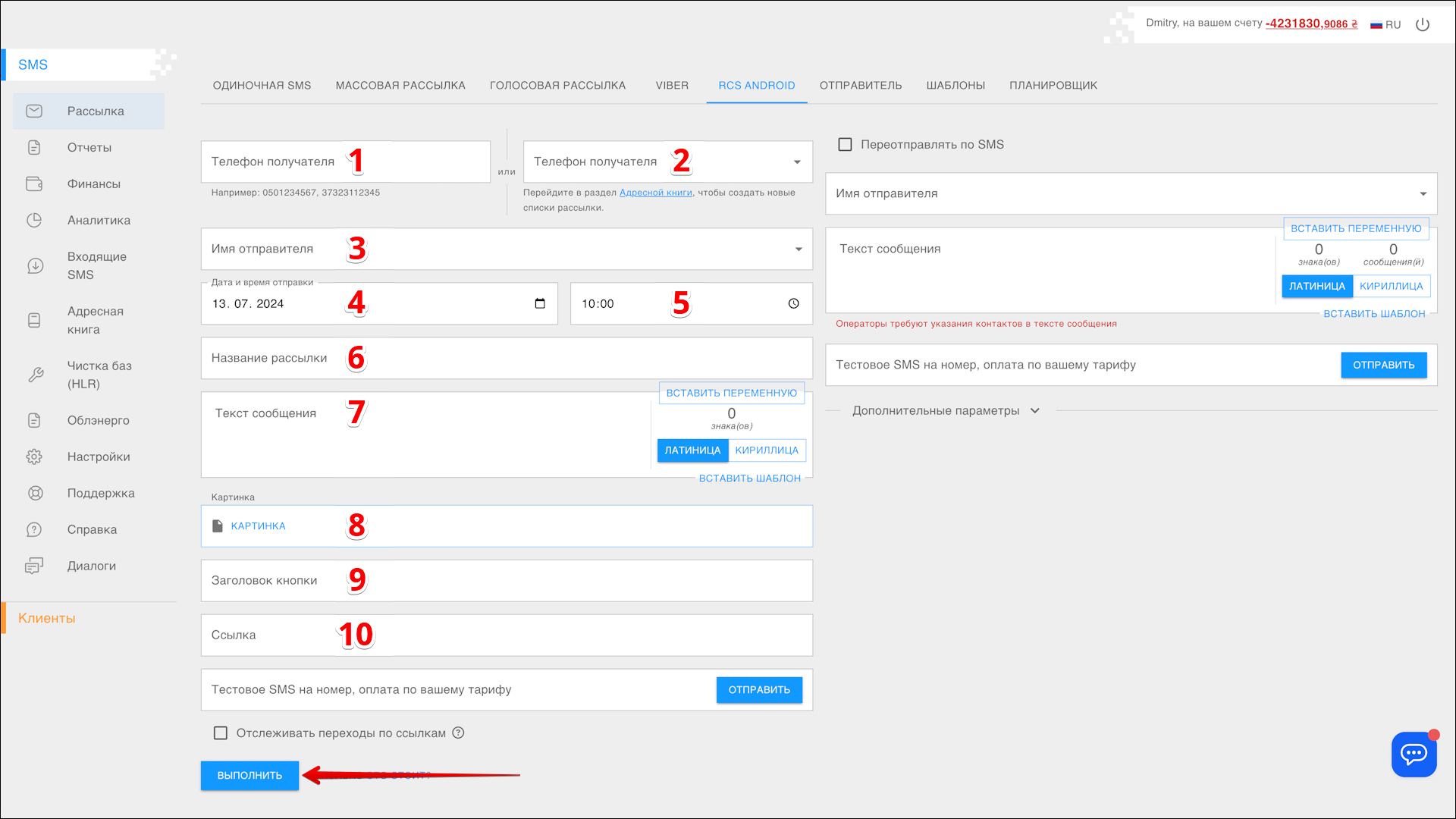The height and width of the screenshot is (819, 1456).
Task: Open Финансы wallet icon in sidebar
Action: (x=34, y=184)
